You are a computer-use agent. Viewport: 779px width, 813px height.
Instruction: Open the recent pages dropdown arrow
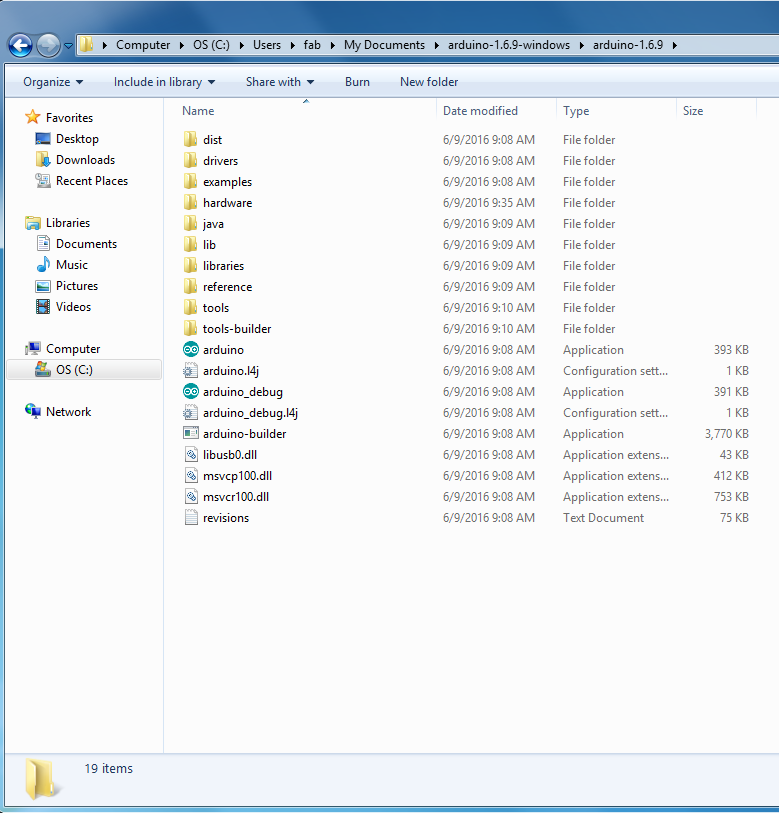coord(68,46)
